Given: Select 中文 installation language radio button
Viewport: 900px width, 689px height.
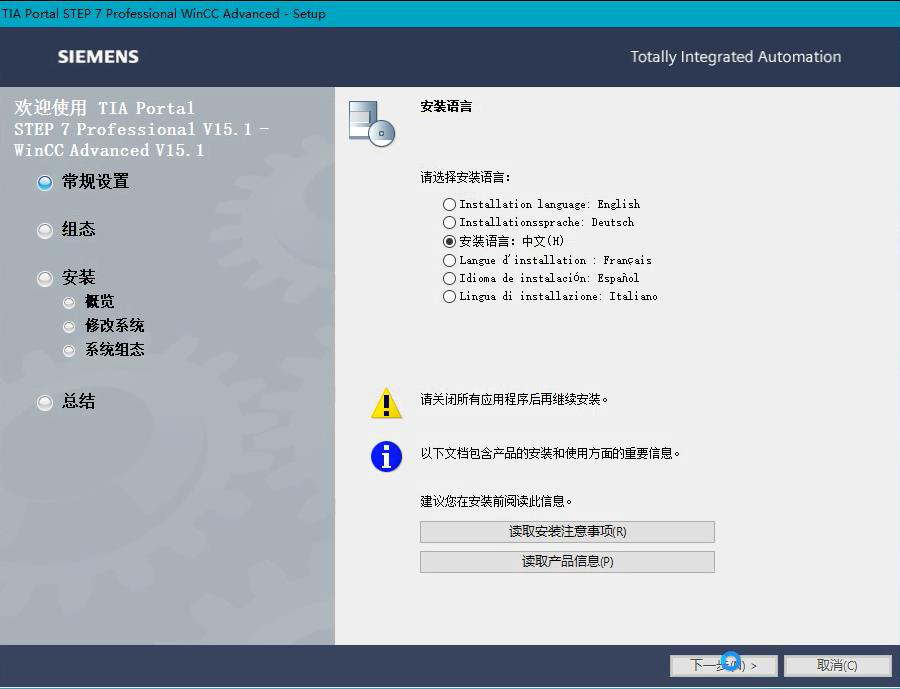Looking at the screenshot, I should (x=449, y=241).
